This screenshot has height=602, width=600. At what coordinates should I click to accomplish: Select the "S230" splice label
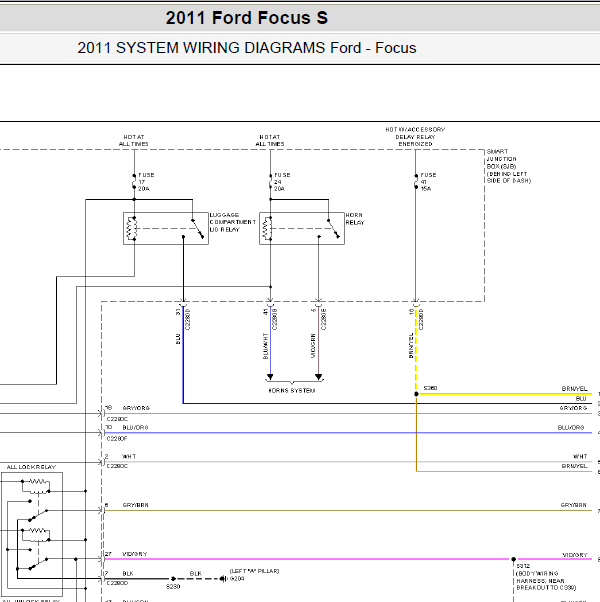coord(173,587)
